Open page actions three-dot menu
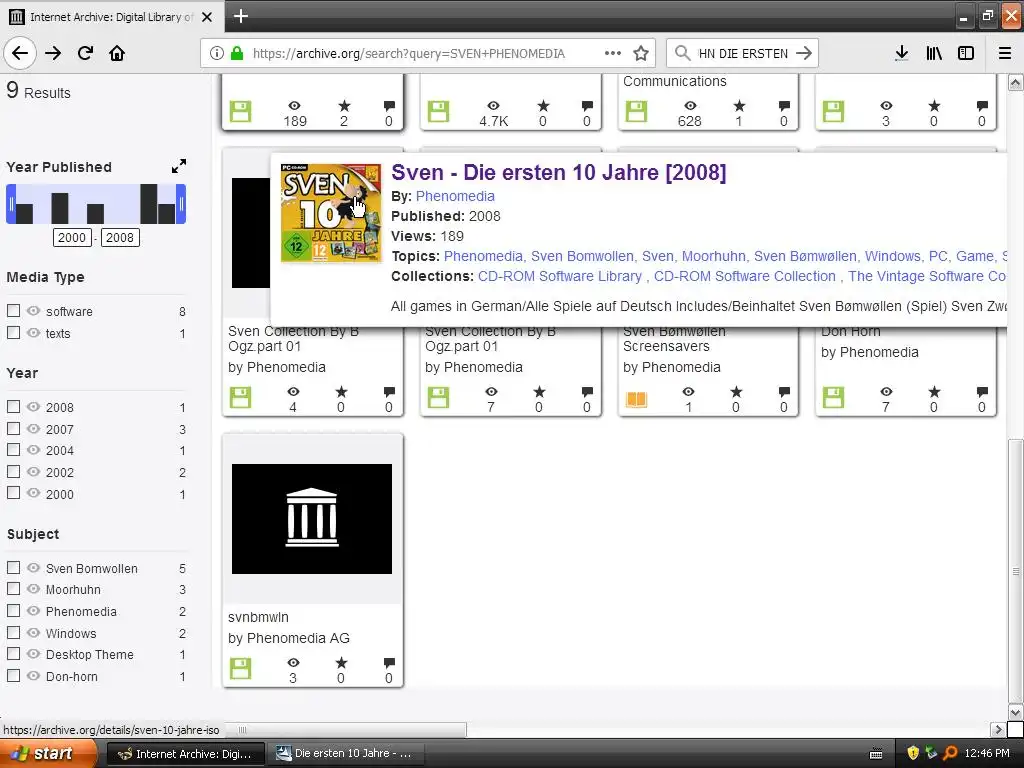This screenshot has height=768, width=1024. (x=613, y=53)
